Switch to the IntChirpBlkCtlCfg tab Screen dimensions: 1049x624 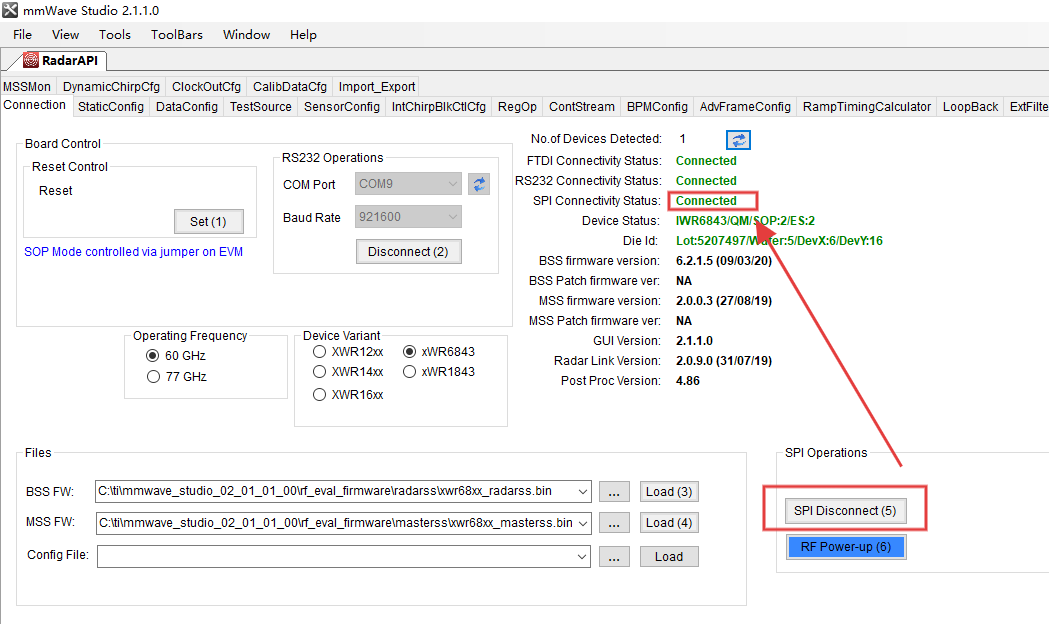pos(438,107)
